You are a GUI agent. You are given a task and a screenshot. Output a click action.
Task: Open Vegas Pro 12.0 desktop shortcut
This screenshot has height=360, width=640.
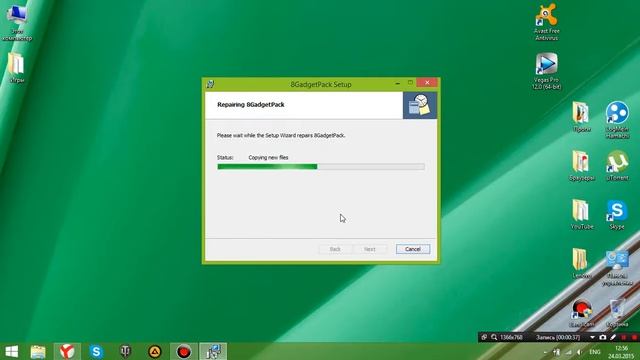pyautogui.click(x=547, y=71)
